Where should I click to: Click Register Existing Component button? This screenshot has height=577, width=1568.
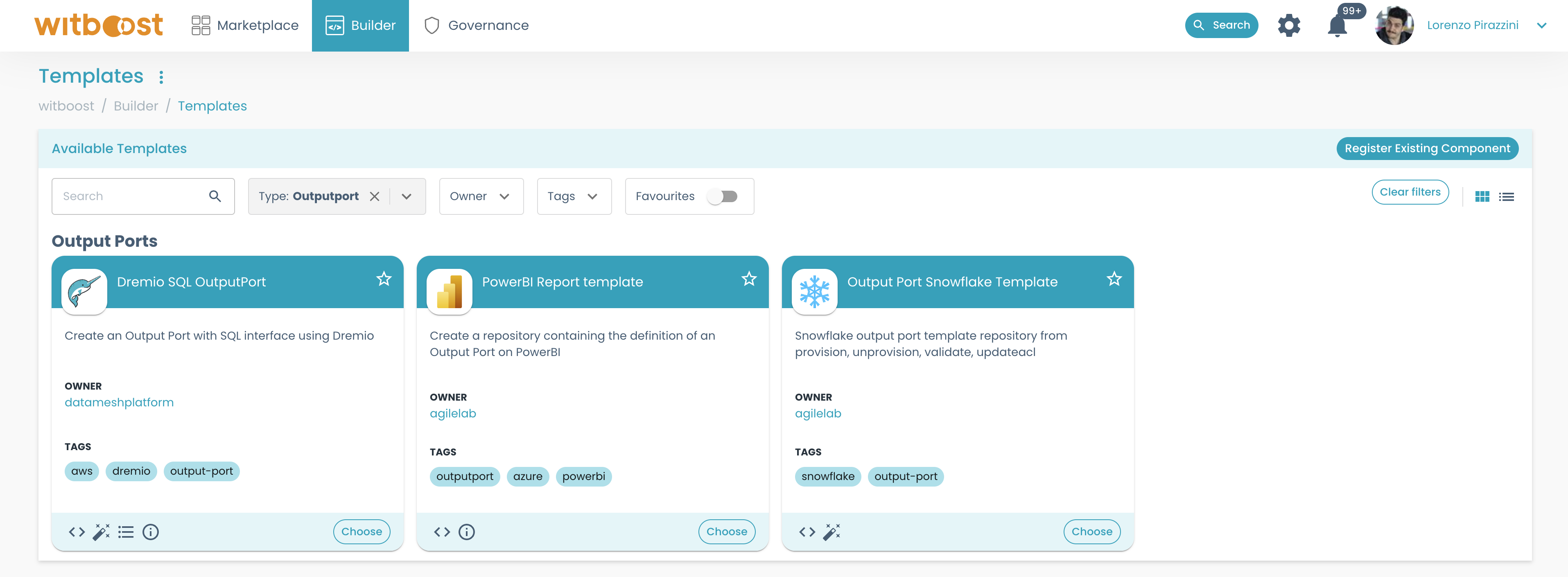(1427, 149)
